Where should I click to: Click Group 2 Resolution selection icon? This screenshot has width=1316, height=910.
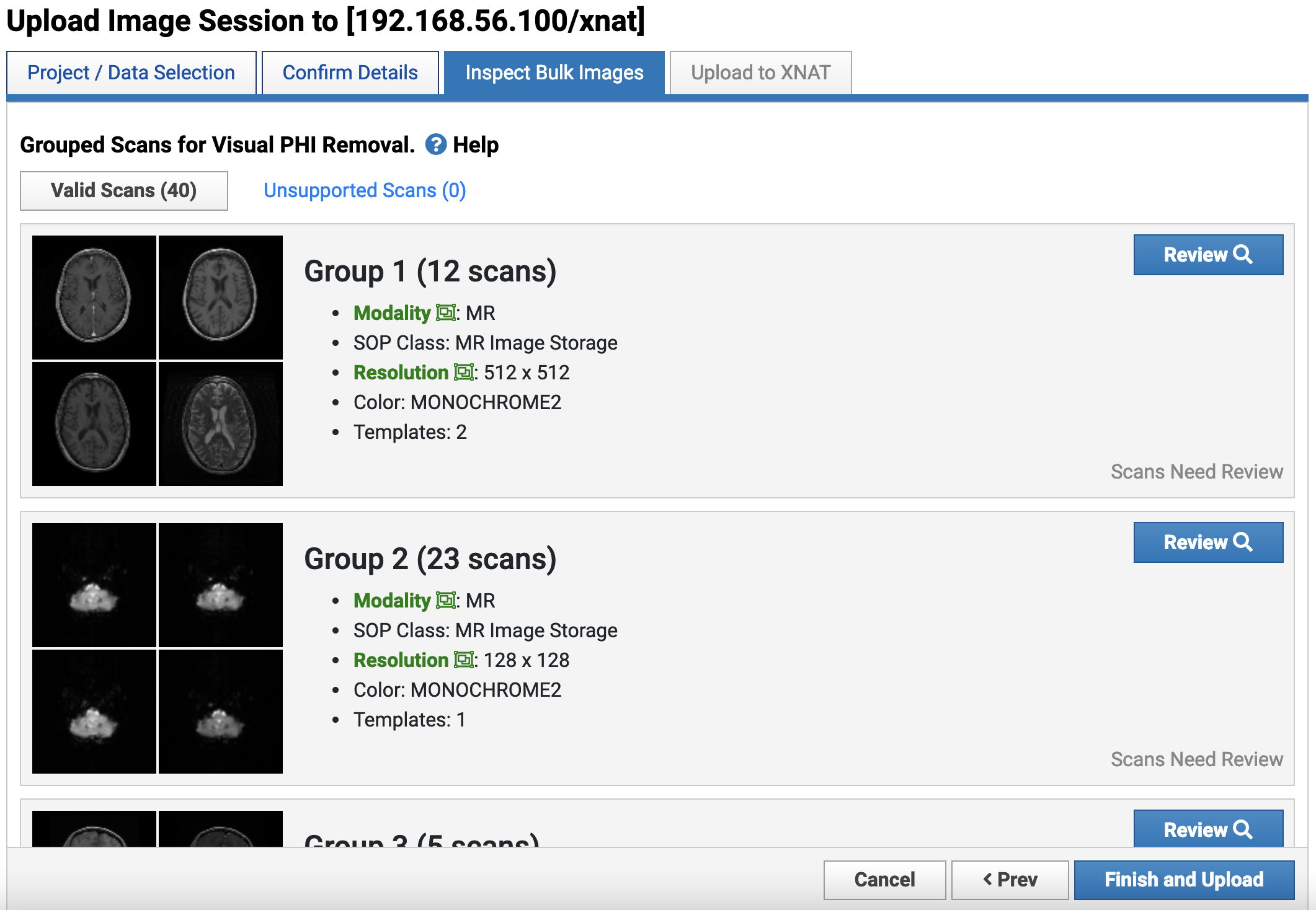coord(463,660)
